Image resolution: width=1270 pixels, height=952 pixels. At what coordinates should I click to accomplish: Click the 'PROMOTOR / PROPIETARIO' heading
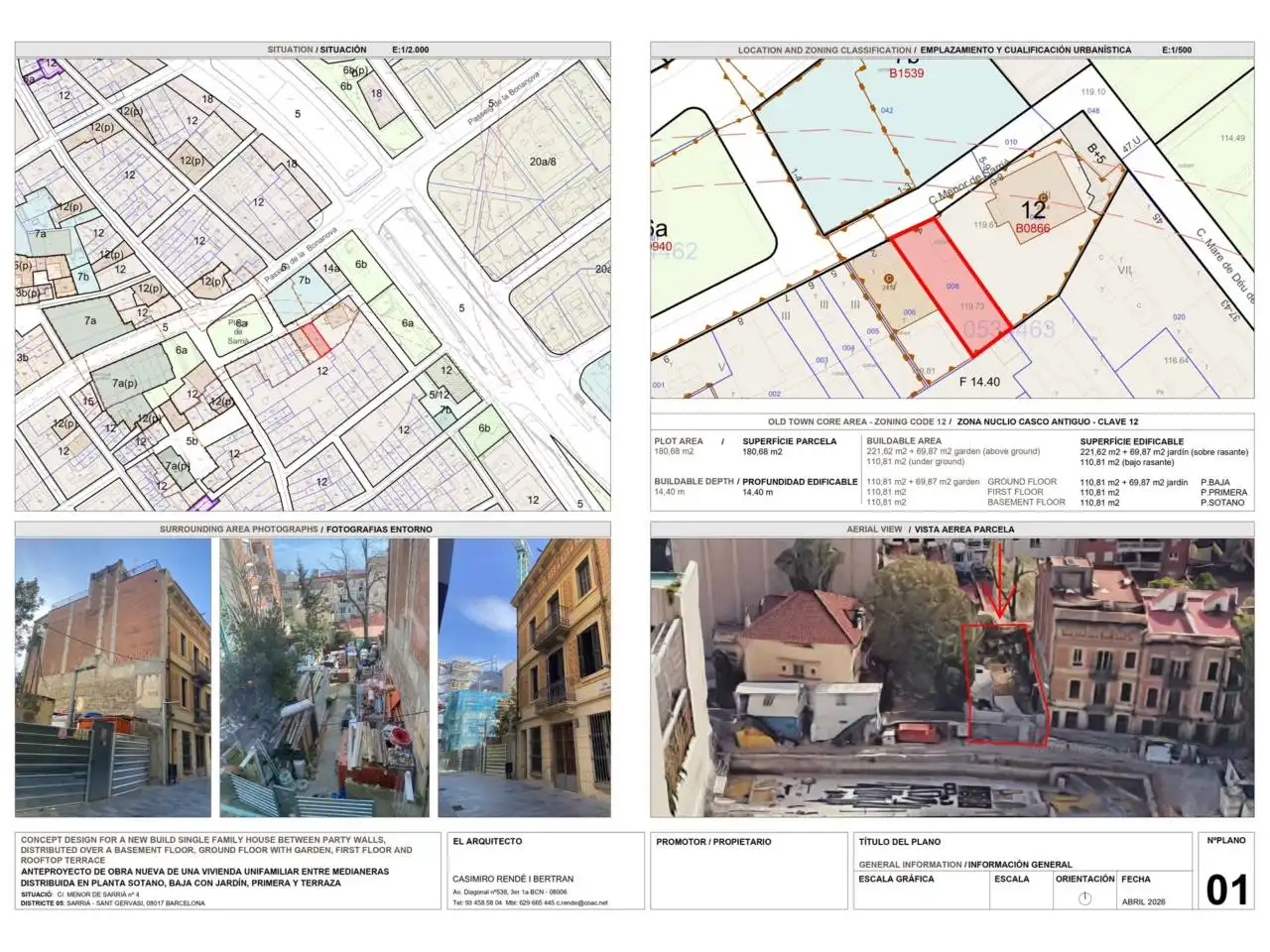(713, 842)
